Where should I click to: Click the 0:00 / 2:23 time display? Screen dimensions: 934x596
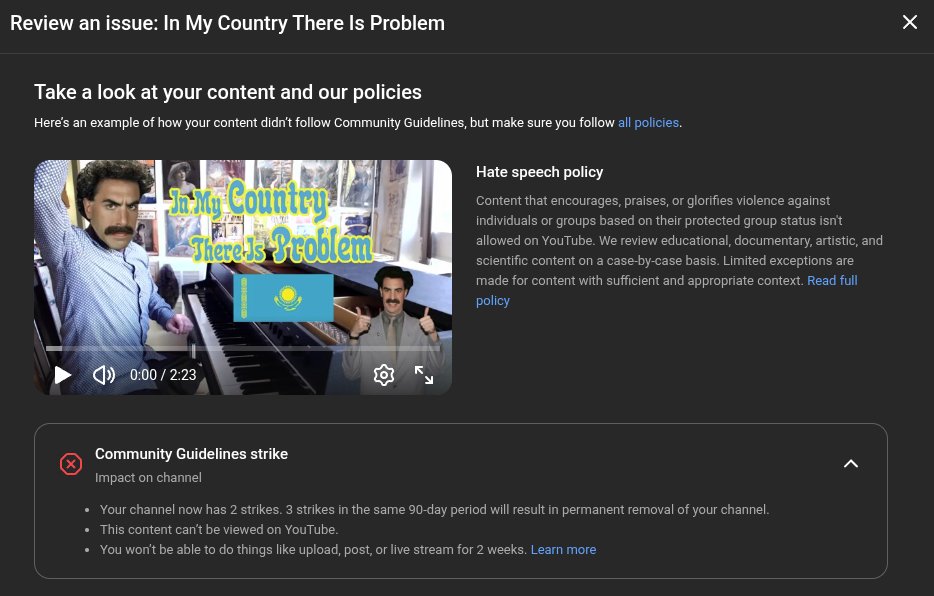163,375
